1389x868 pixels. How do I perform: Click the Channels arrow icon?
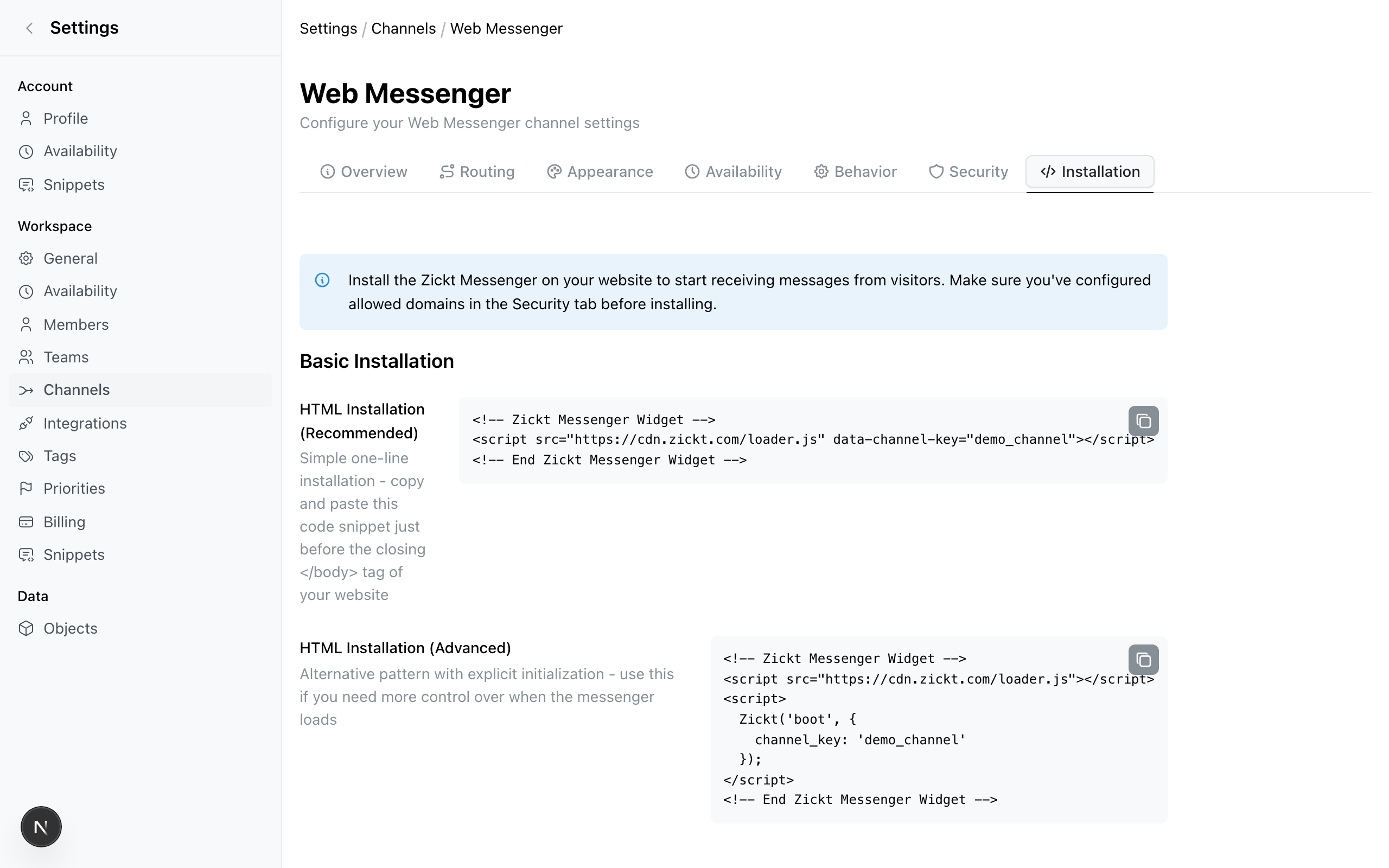[x=26, y=391]
